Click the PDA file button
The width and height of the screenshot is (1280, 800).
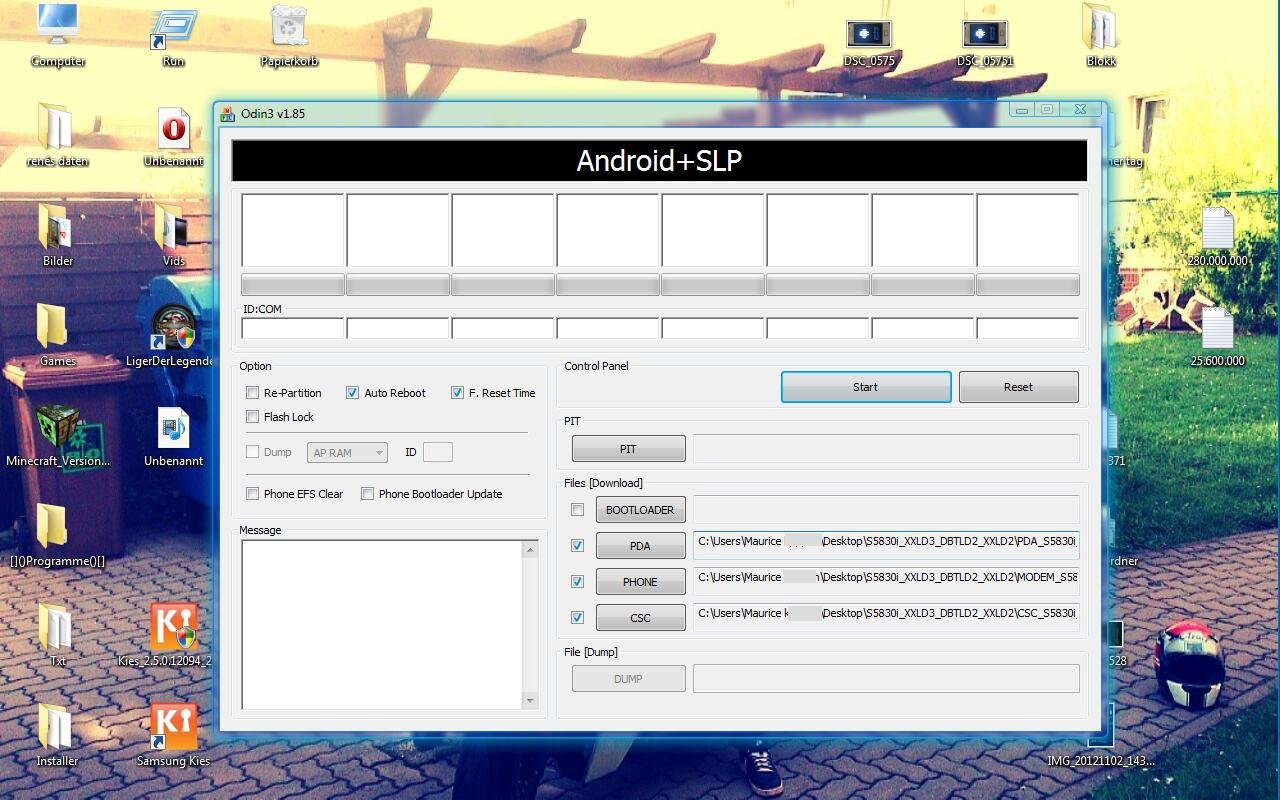(x=640, y=546)
